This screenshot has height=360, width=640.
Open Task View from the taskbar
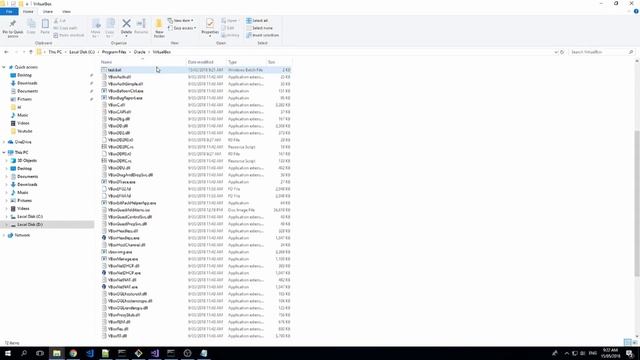[40, 353]
